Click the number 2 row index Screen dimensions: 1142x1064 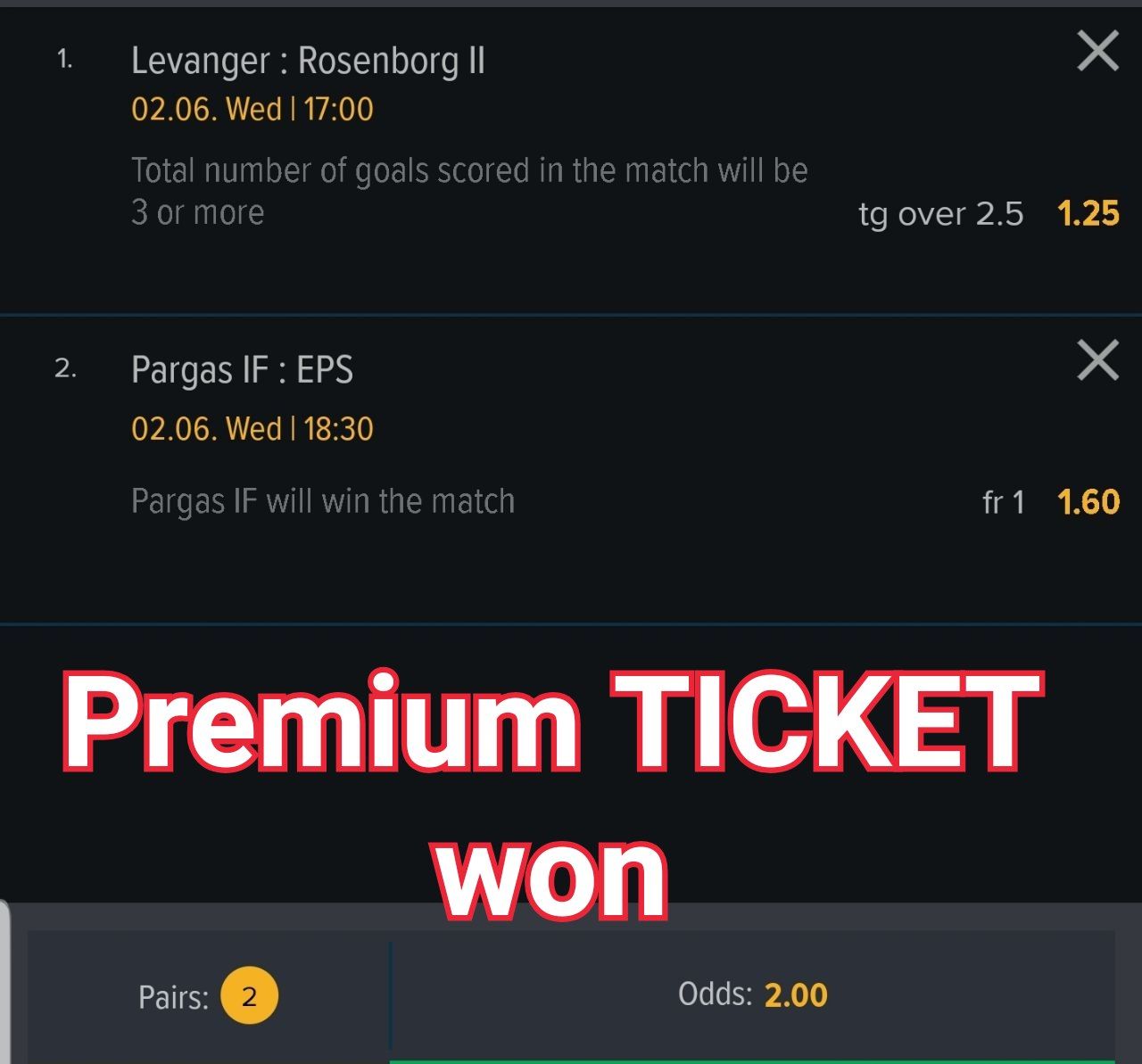[65, 368]
